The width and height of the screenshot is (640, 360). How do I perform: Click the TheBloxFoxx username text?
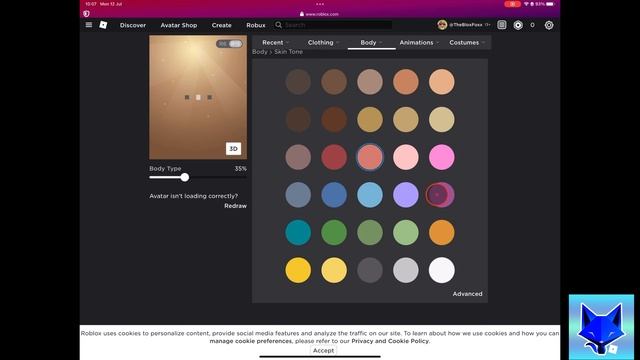click(x=465, y=25)
